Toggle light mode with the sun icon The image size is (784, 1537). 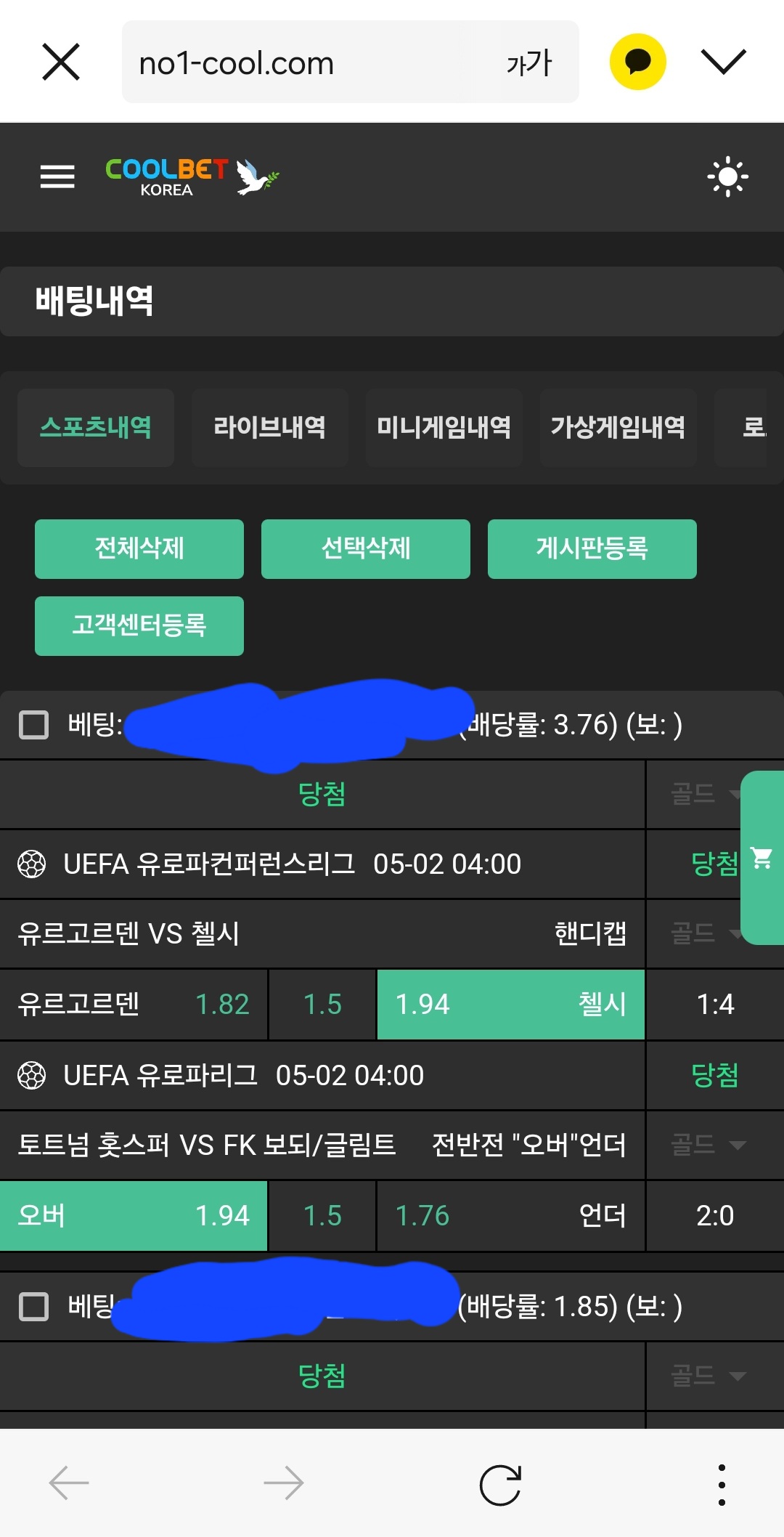pyautogui.click(x=727, y=177)
